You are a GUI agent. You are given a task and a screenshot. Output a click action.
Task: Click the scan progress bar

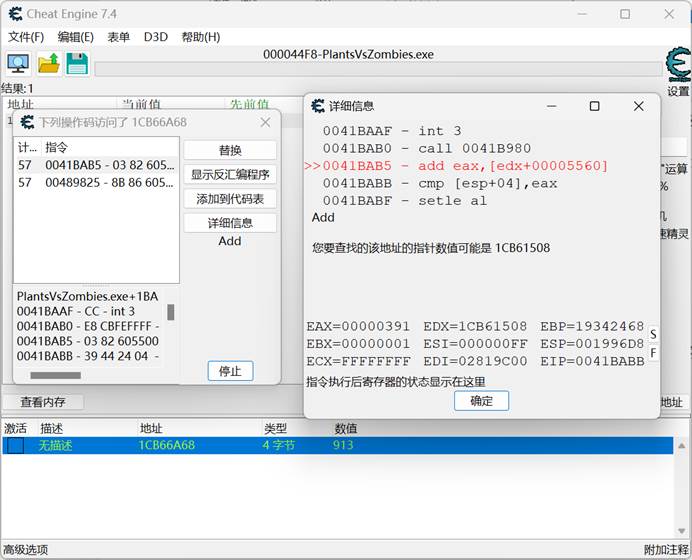point(378,69)
